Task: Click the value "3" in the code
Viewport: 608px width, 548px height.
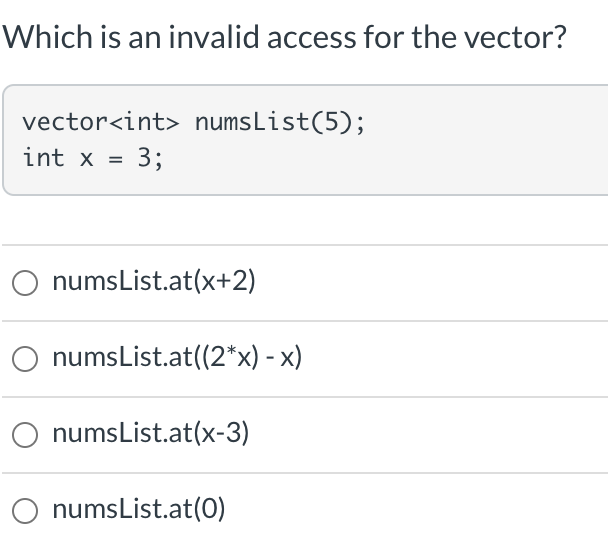Action: 145,158
